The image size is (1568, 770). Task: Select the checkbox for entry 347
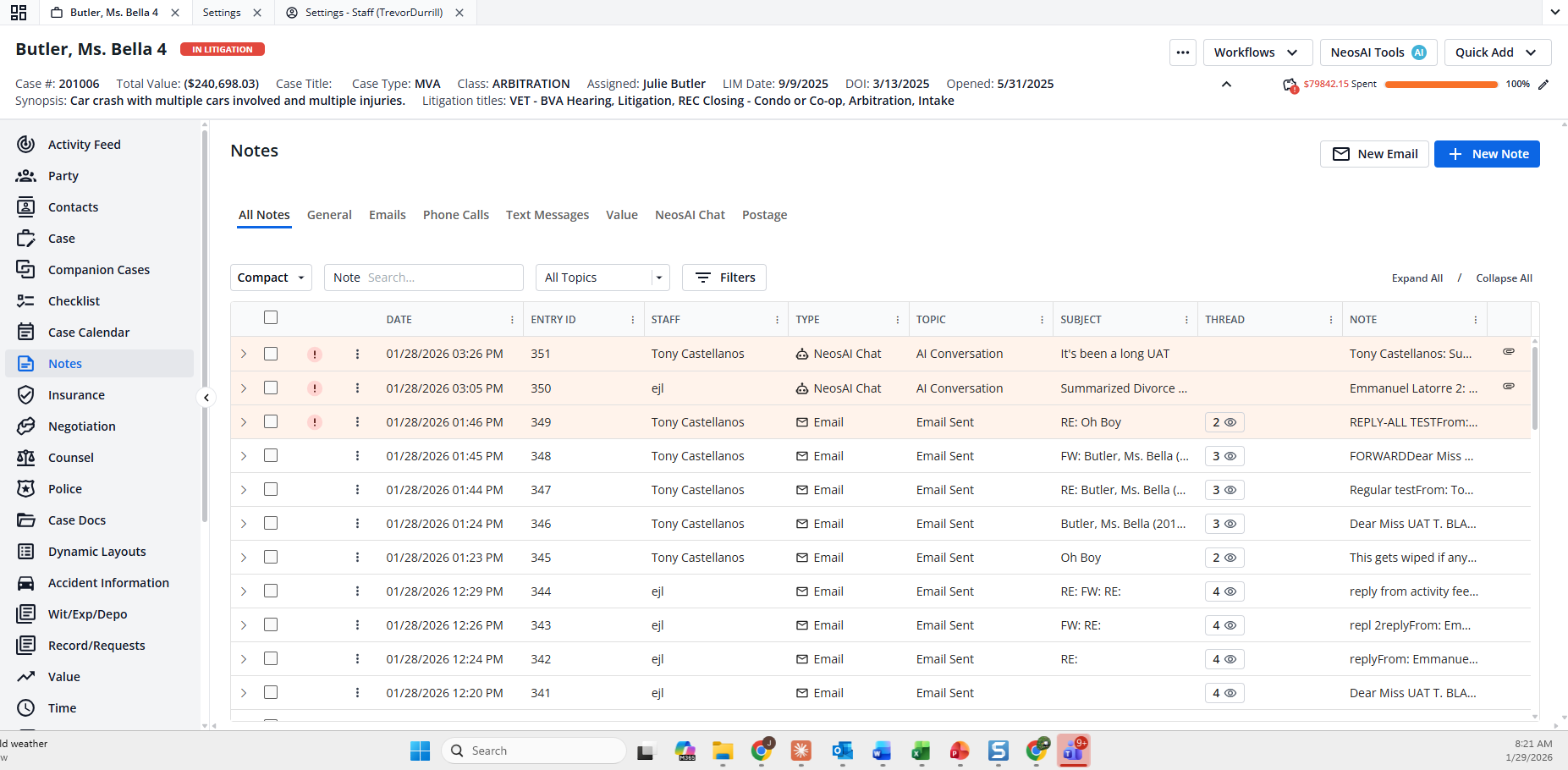271,490
